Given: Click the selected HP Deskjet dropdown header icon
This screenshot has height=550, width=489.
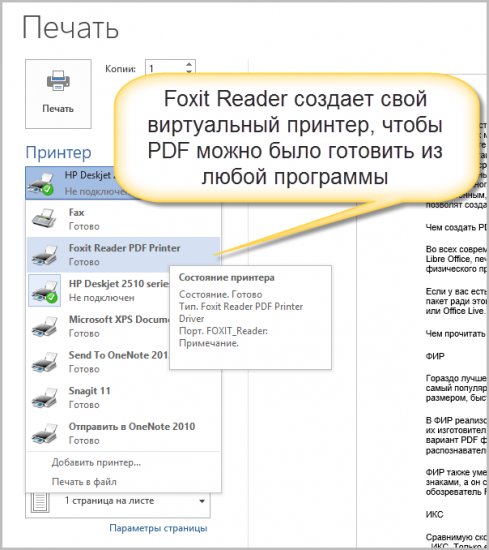Looking at the screenshot, I should [x=41, y=183].
